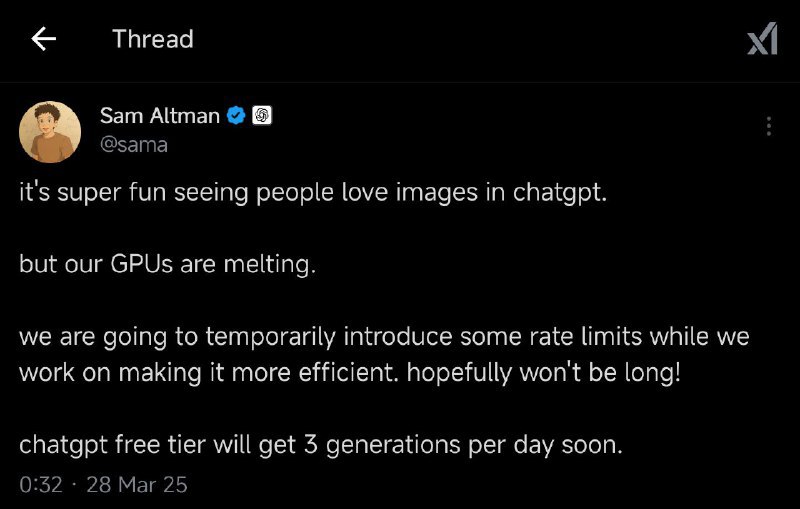The height and width of the screenshot is (509, 800).
Task: Click the Thread header title
Action: coord(152,39)
